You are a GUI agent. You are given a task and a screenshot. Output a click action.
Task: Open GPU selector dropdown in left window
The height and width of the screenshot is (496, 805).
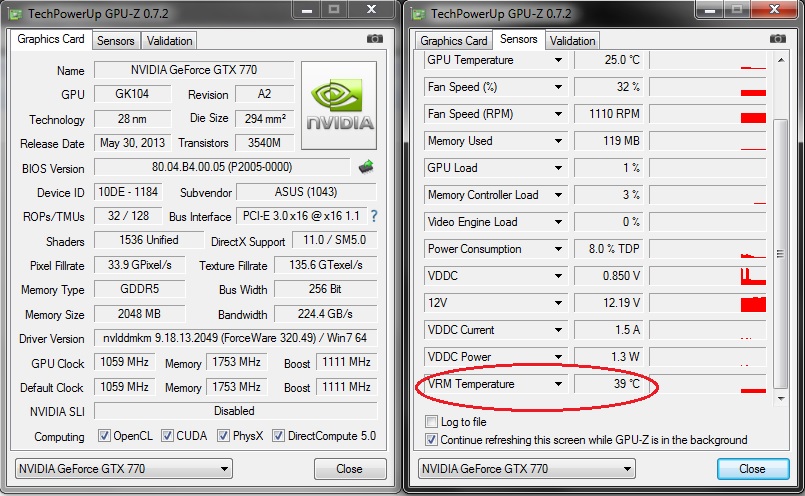coord(123,469)
